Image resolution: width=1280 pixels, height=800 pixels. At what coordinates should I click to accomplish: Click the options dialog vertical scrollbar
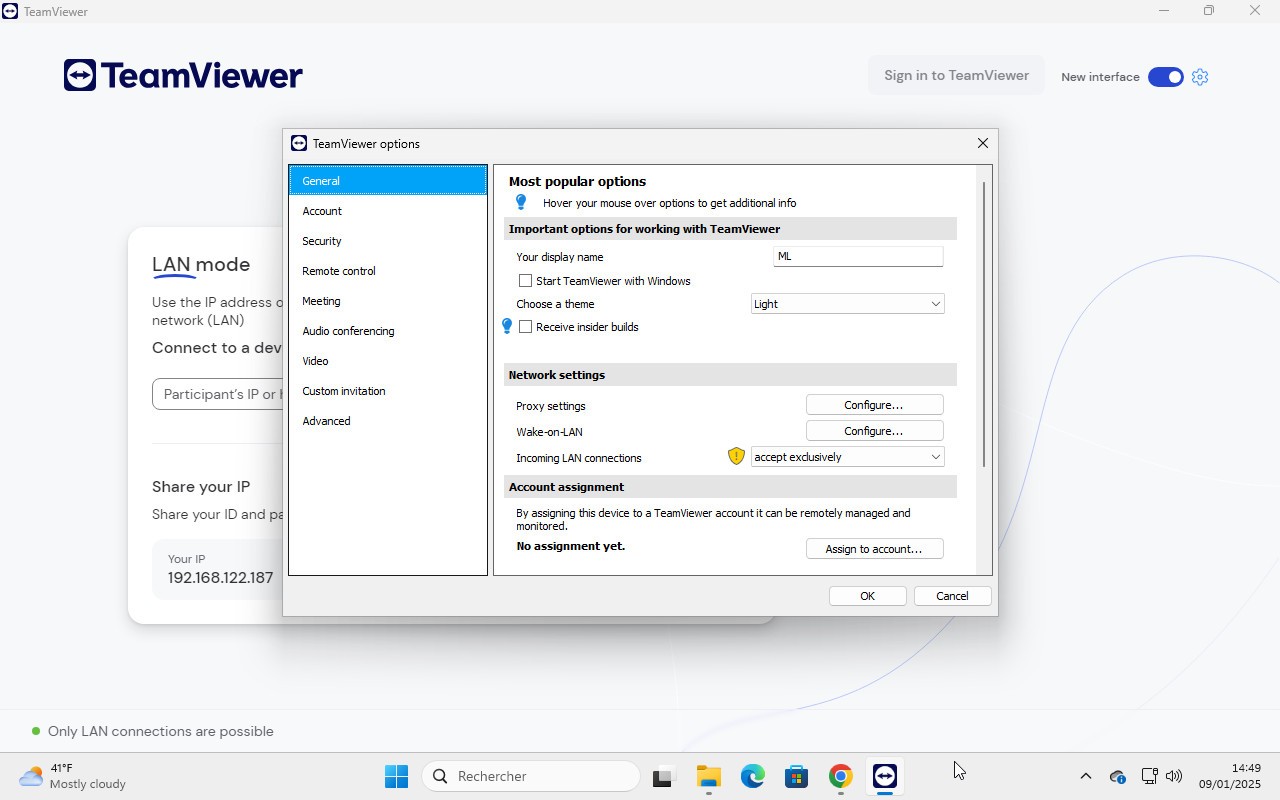point(984,320)
